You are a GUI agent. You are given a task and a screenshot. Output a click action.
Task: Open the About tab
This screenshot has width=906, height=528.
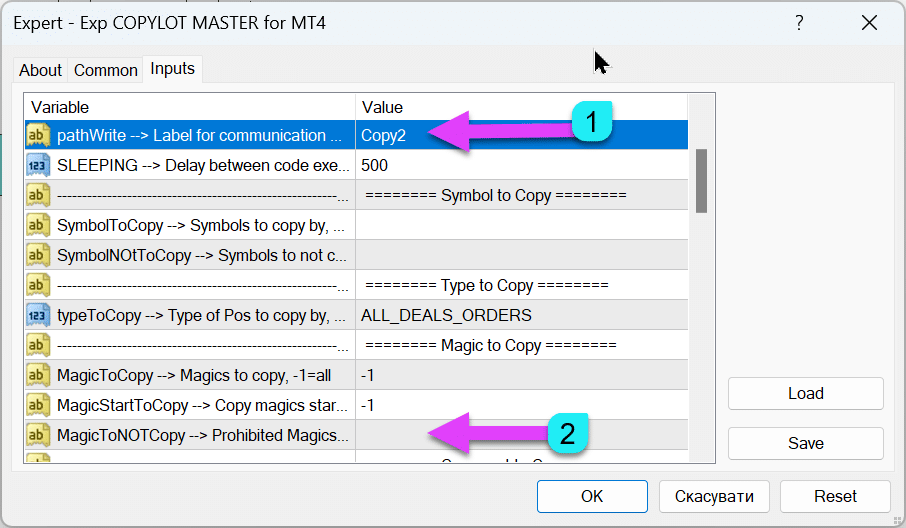point(41,70)
